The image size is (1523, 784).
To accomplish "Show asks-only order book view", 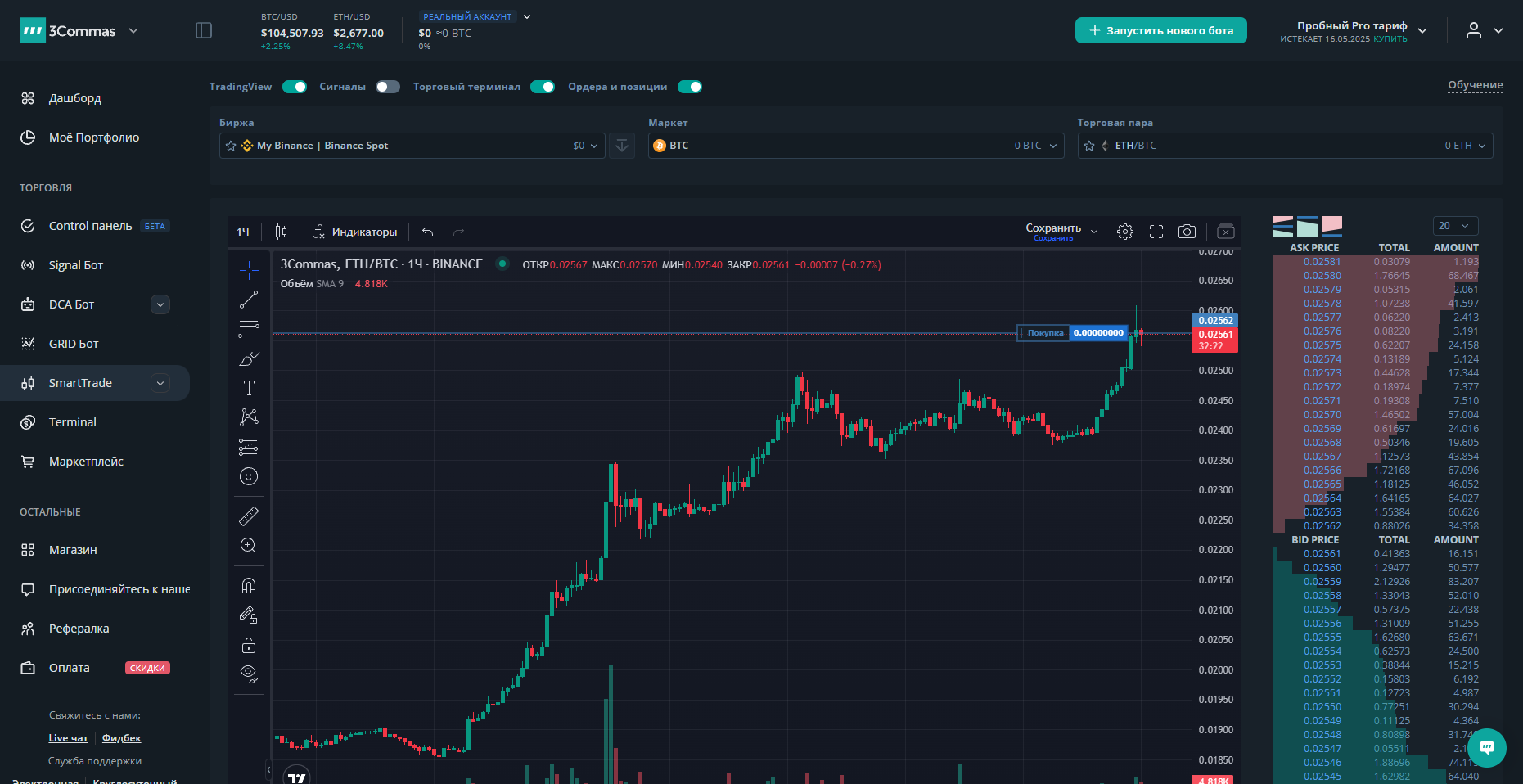I will point(1332,226).
